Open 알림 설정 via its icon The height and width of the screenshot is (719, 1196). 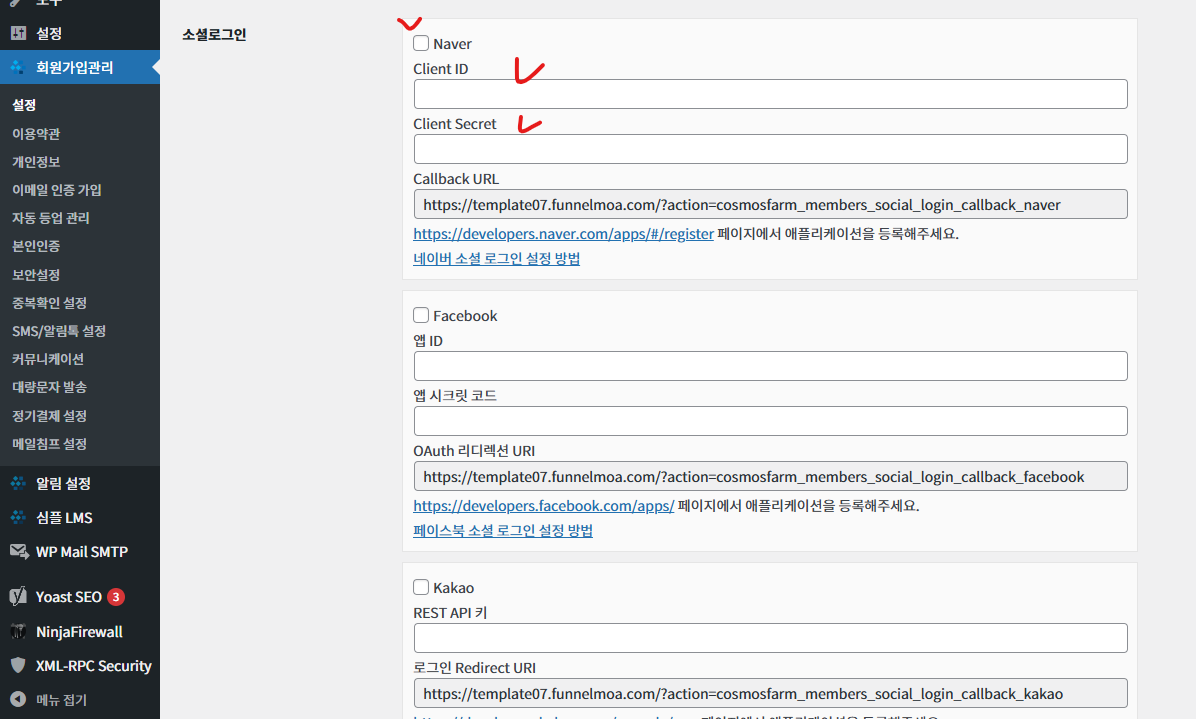pos(18,483)
